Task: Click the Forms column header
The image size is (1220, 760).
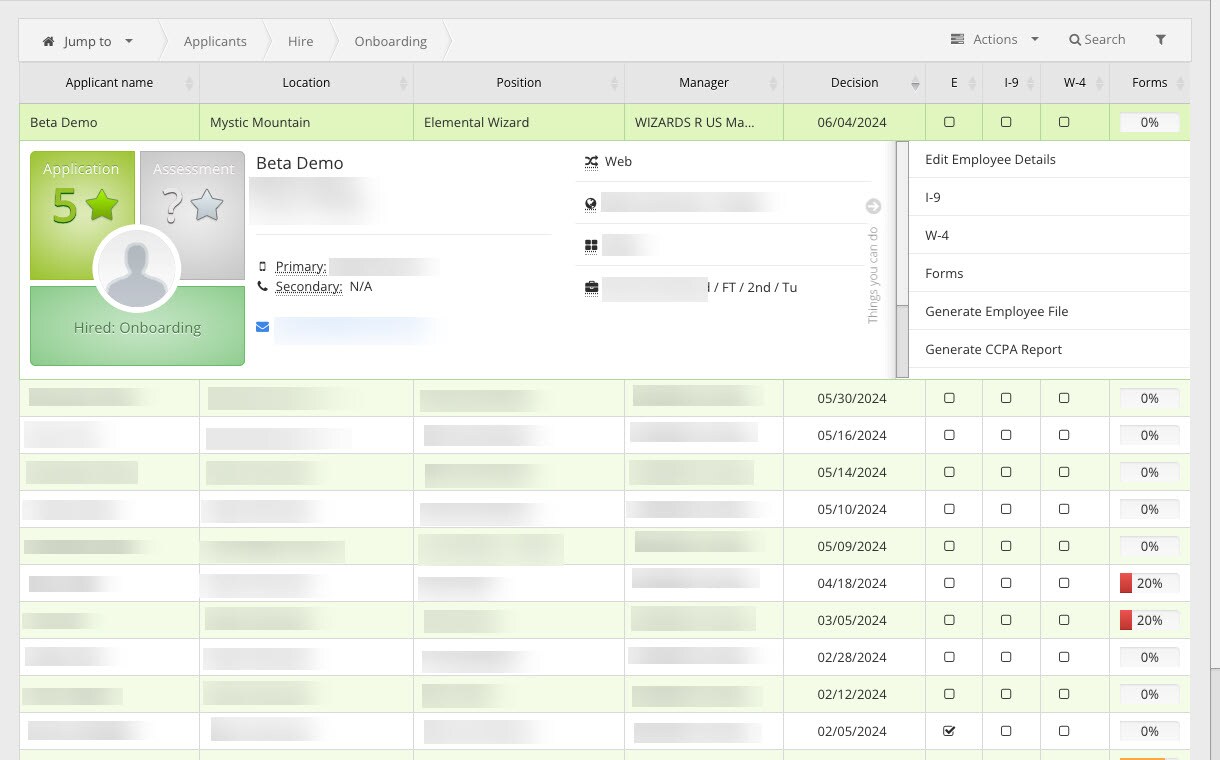Action: point(1150,83)
